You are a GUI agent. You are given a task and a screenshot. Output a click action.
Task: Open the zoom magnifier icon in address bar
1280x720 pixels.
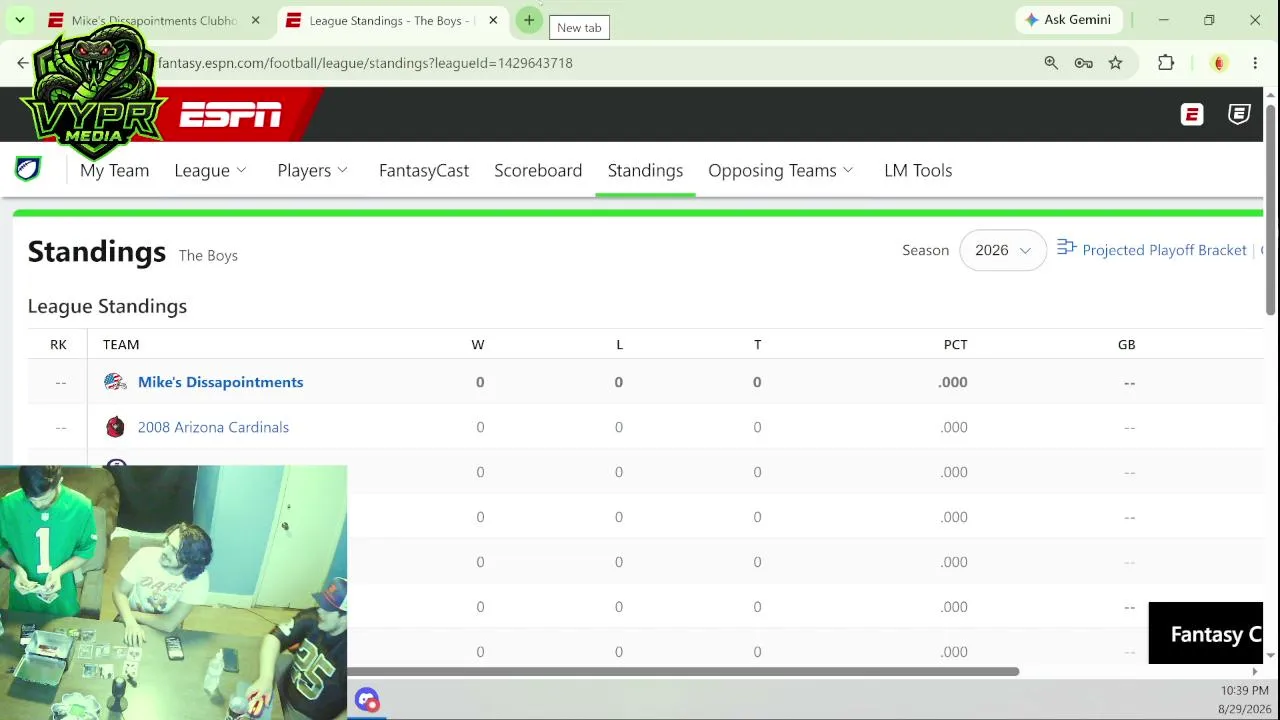(x=1051, y=63)
